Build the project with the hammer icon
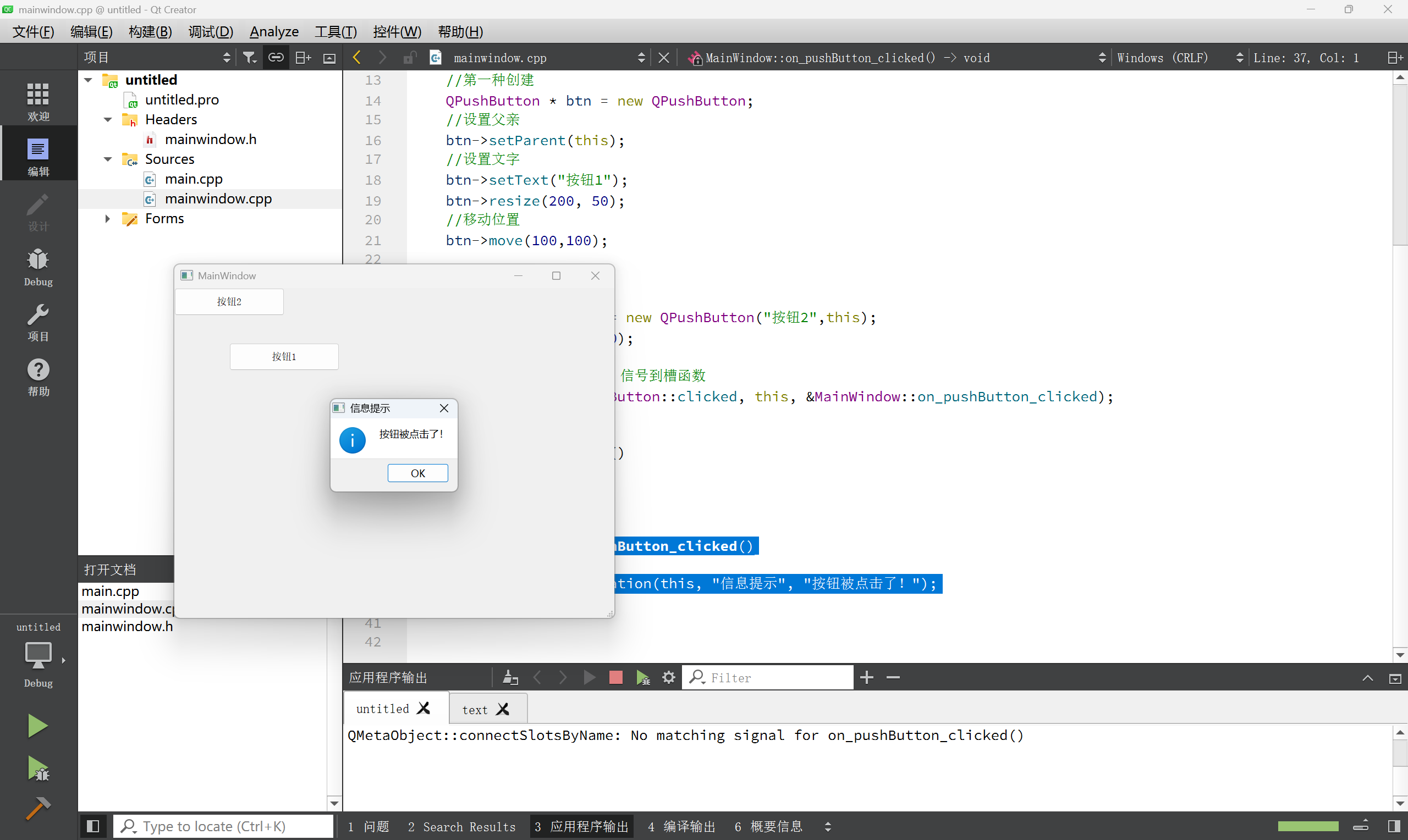Viewport: 1408px width, 840px height. 38,808
